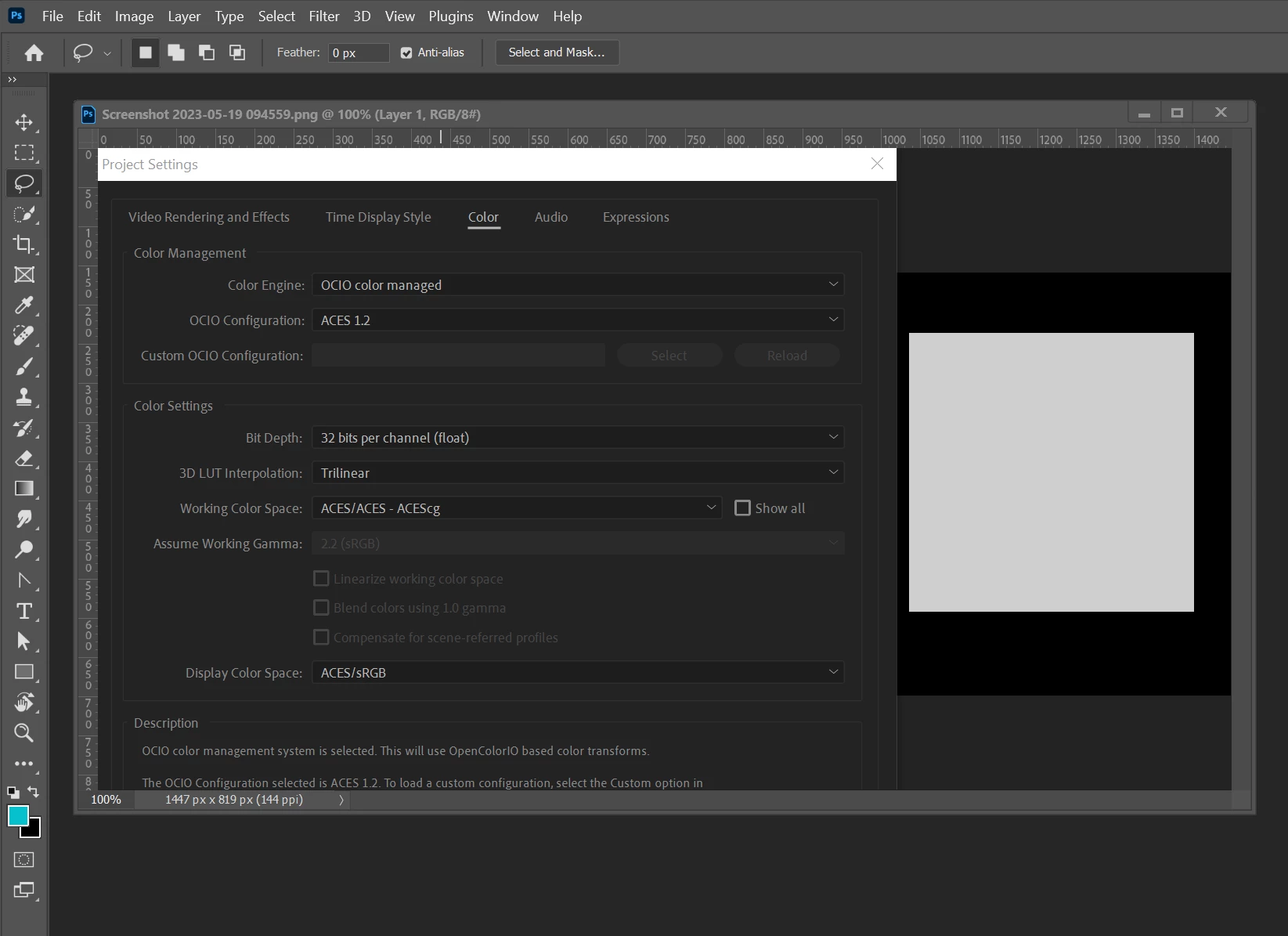Select the Rectangle shape tool
Image resolution: width=1288 pixels, height=936 pixels.
(24, 672)
